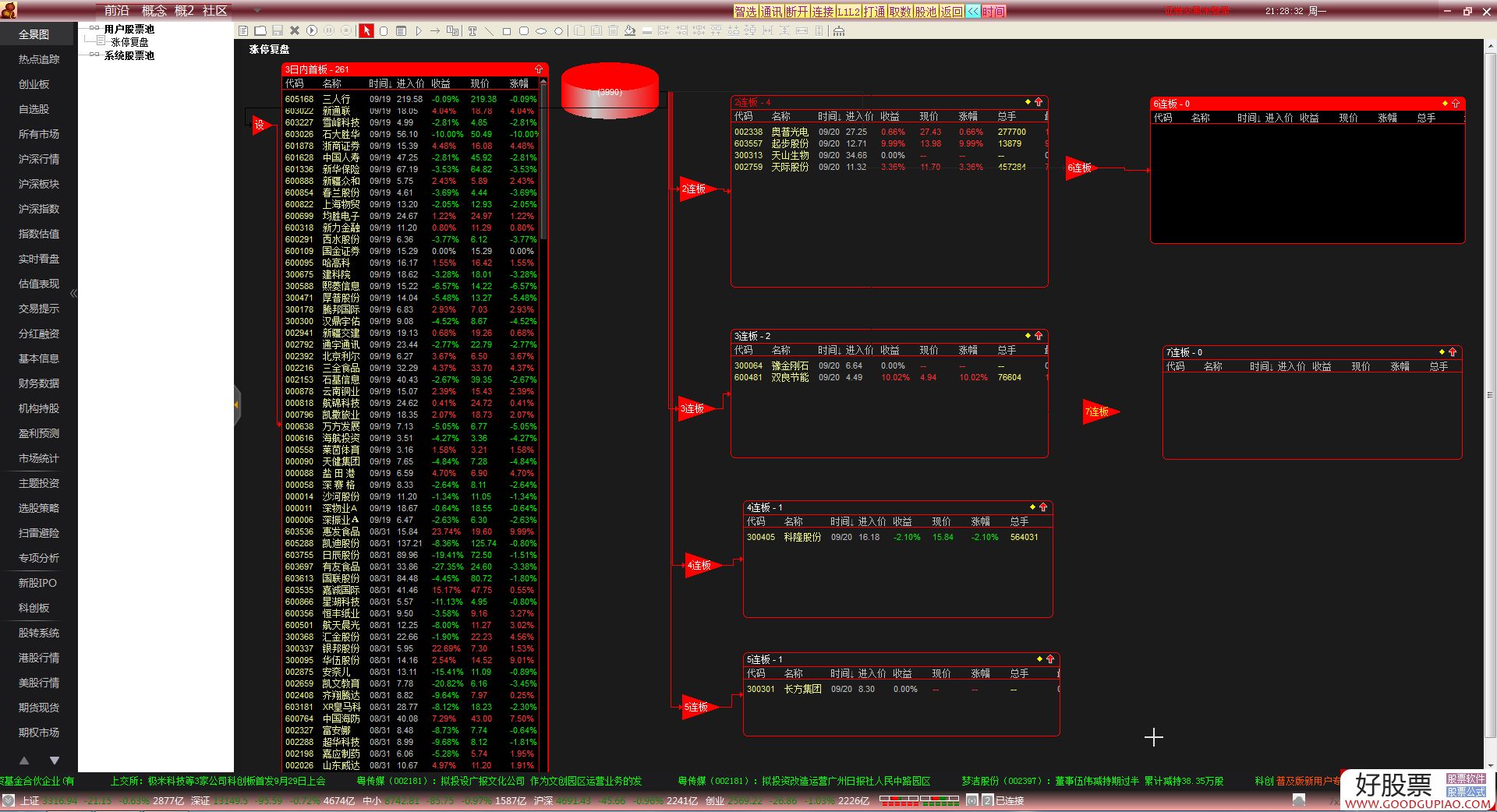The image size is (1497, 812).
Task: Click the red cylinder (3990) database node
Action: 610,92
